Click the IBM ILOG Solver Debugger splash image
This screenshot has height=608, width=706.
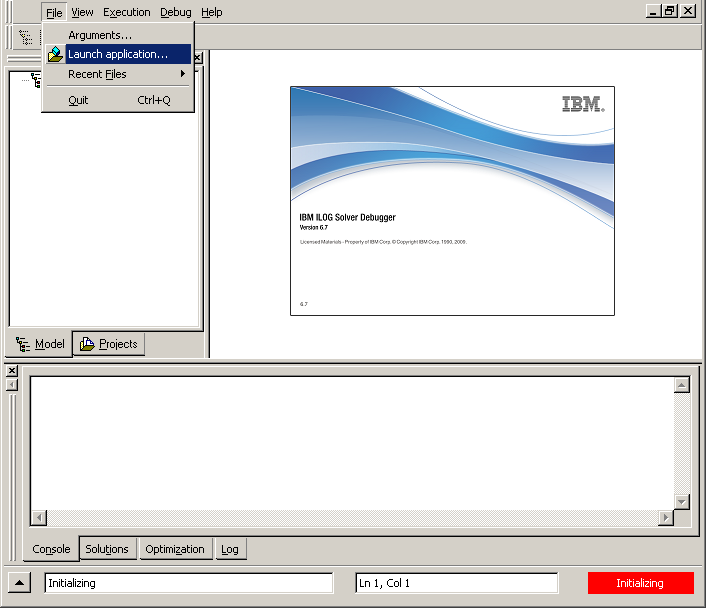[452, 201]
